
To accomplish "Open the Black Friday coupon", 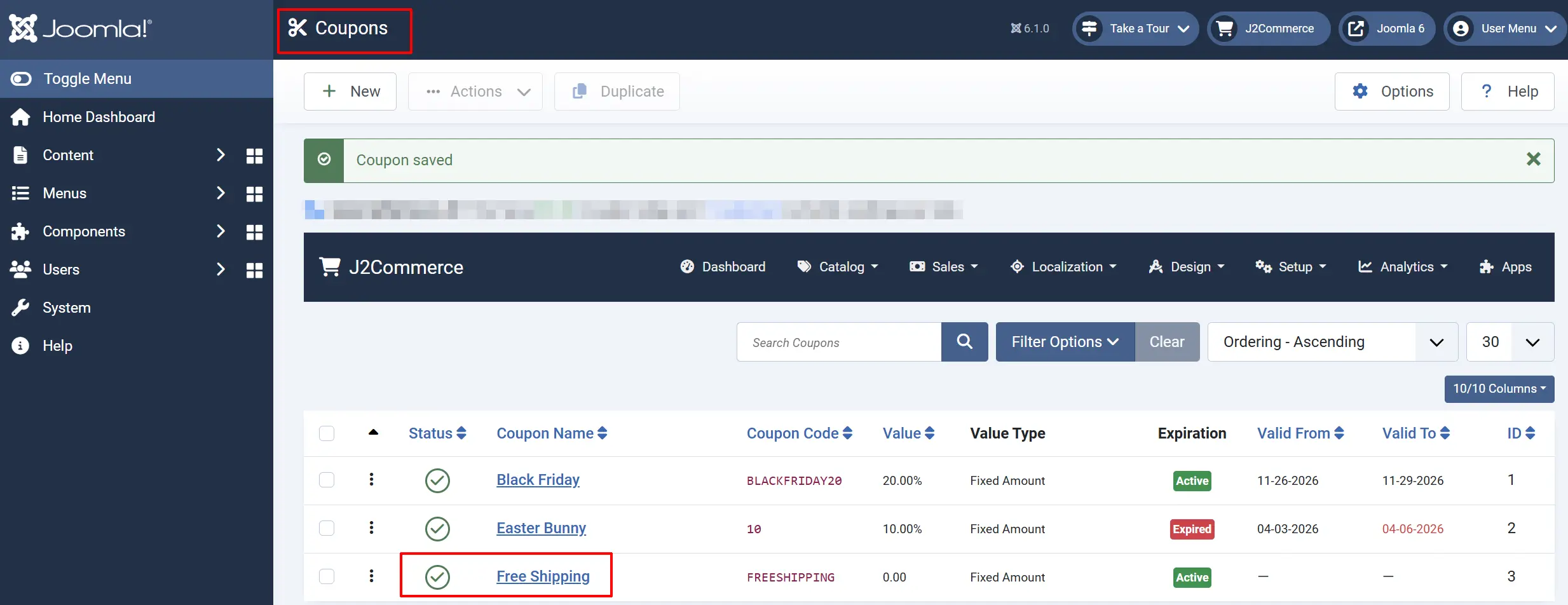I will (538, 480).
